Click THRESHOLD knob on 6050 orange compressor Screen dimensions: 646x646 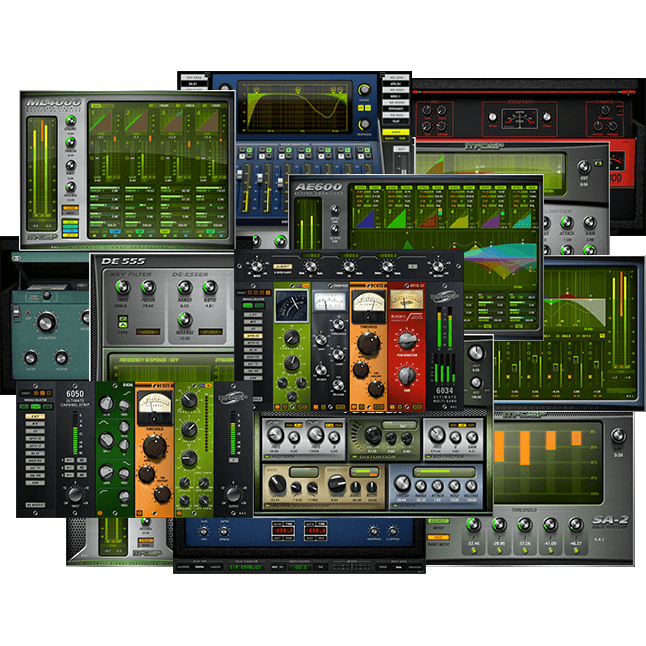click(154, 447)
